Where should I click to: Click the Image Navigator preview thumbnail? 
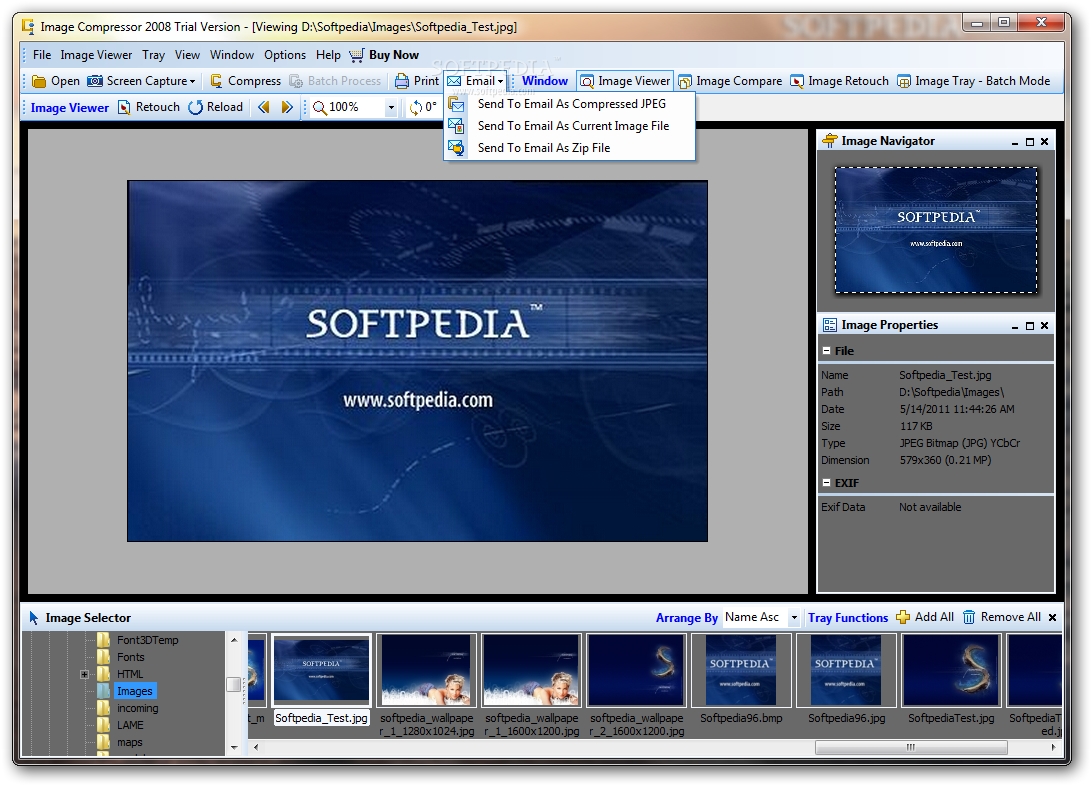click(x=936, y=230)
